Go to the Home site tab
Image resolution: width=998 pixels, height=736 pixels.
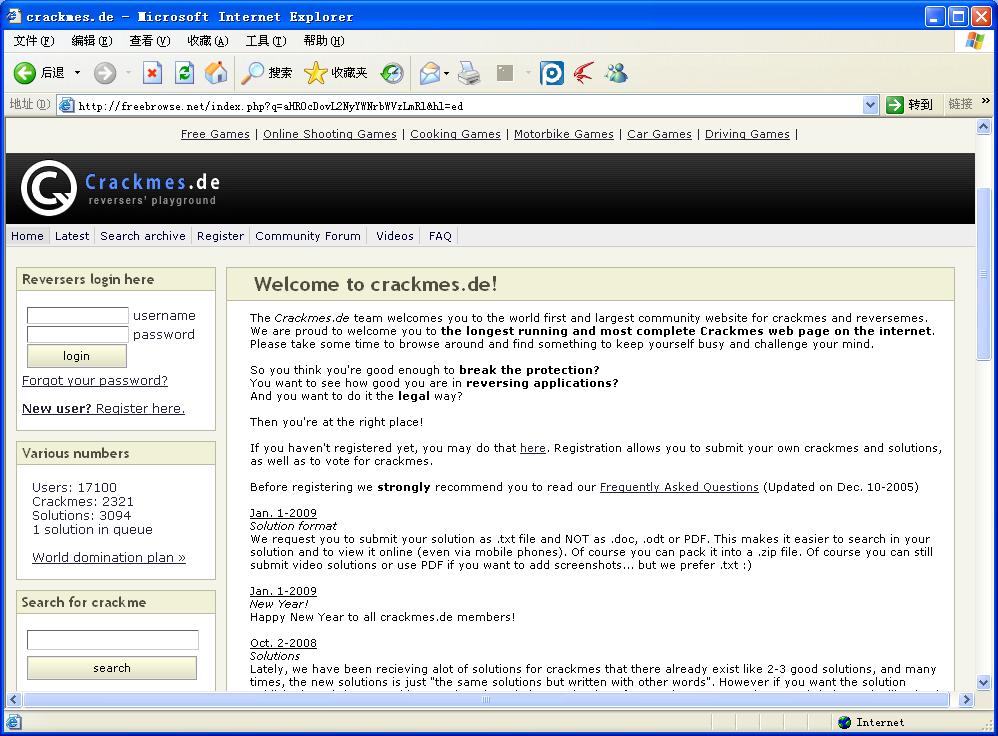[27, 236]
